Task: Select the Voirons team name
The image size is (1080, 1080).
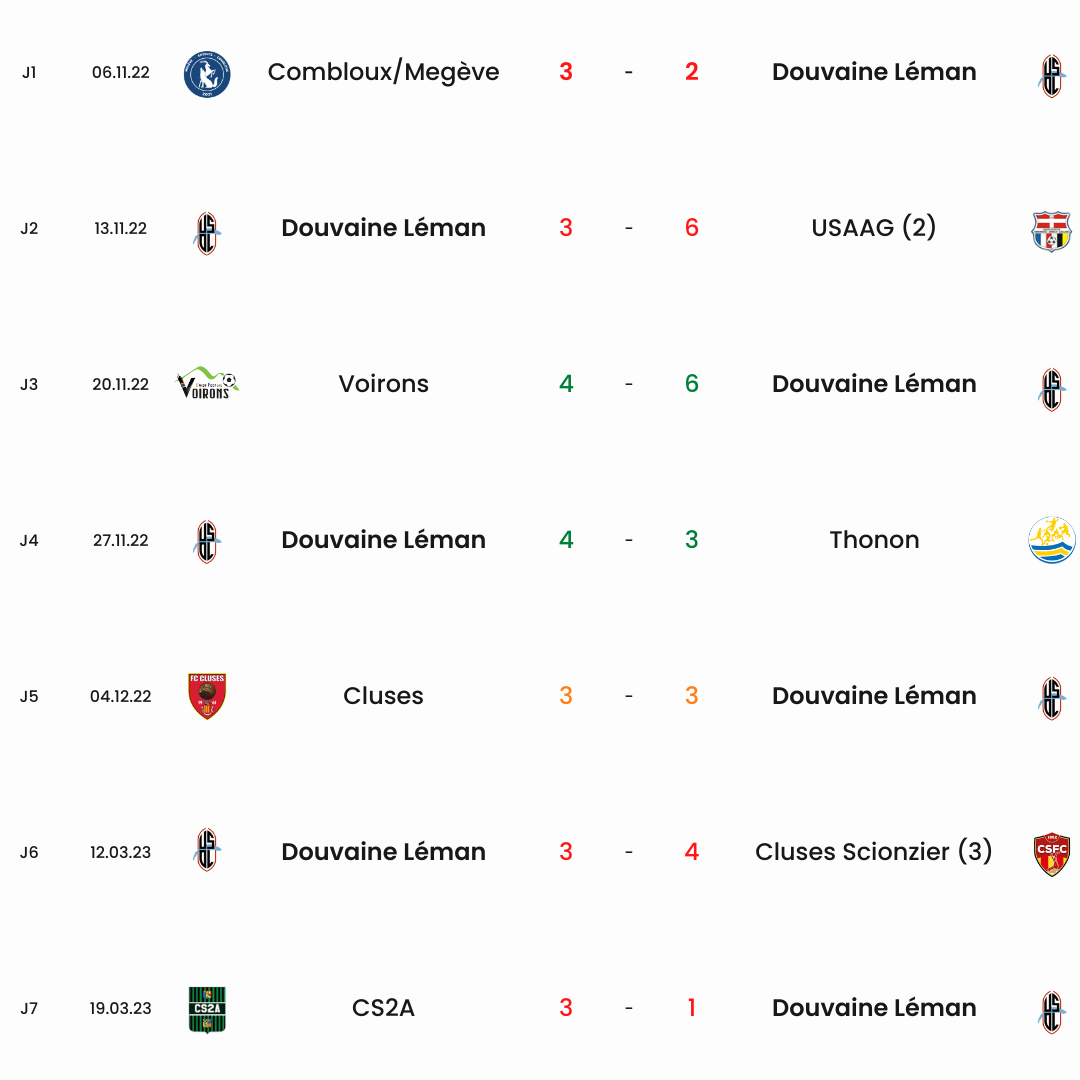Action: (384, 384)
